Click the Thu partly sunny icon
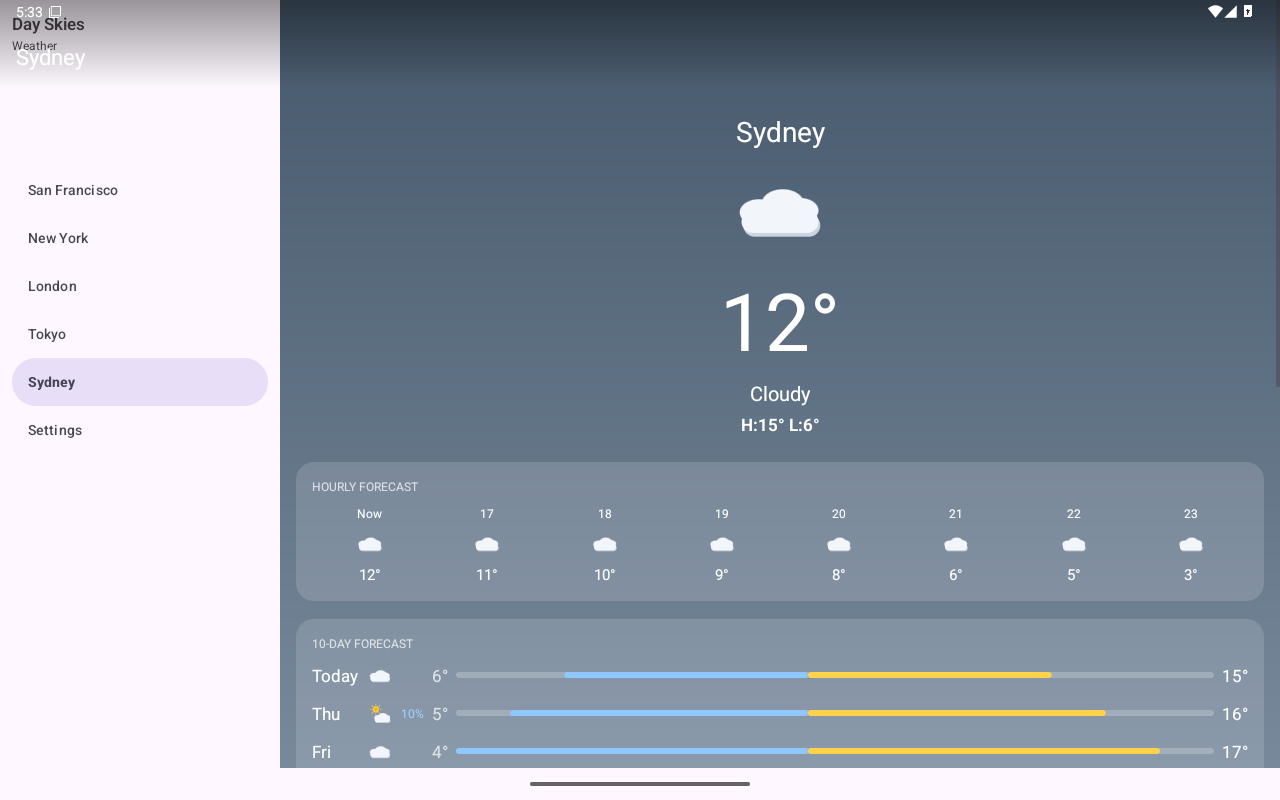This screenshot has height=800, width=1280. click(x=380, y=714)
